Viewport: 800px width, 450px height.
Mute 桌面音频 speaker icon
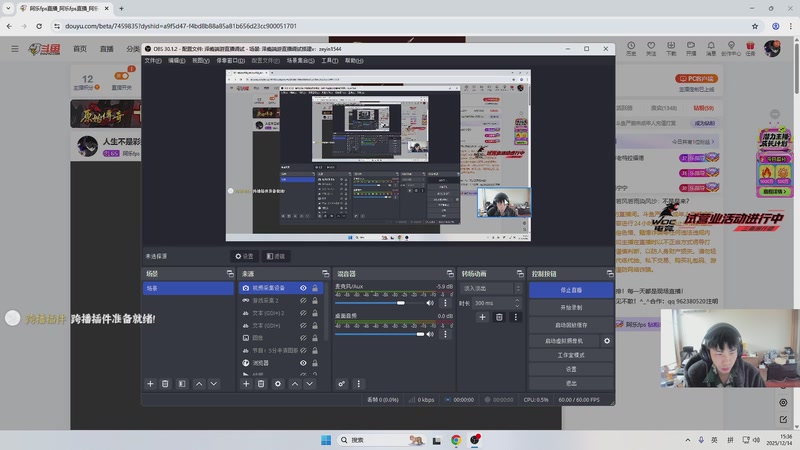[430, 334]
